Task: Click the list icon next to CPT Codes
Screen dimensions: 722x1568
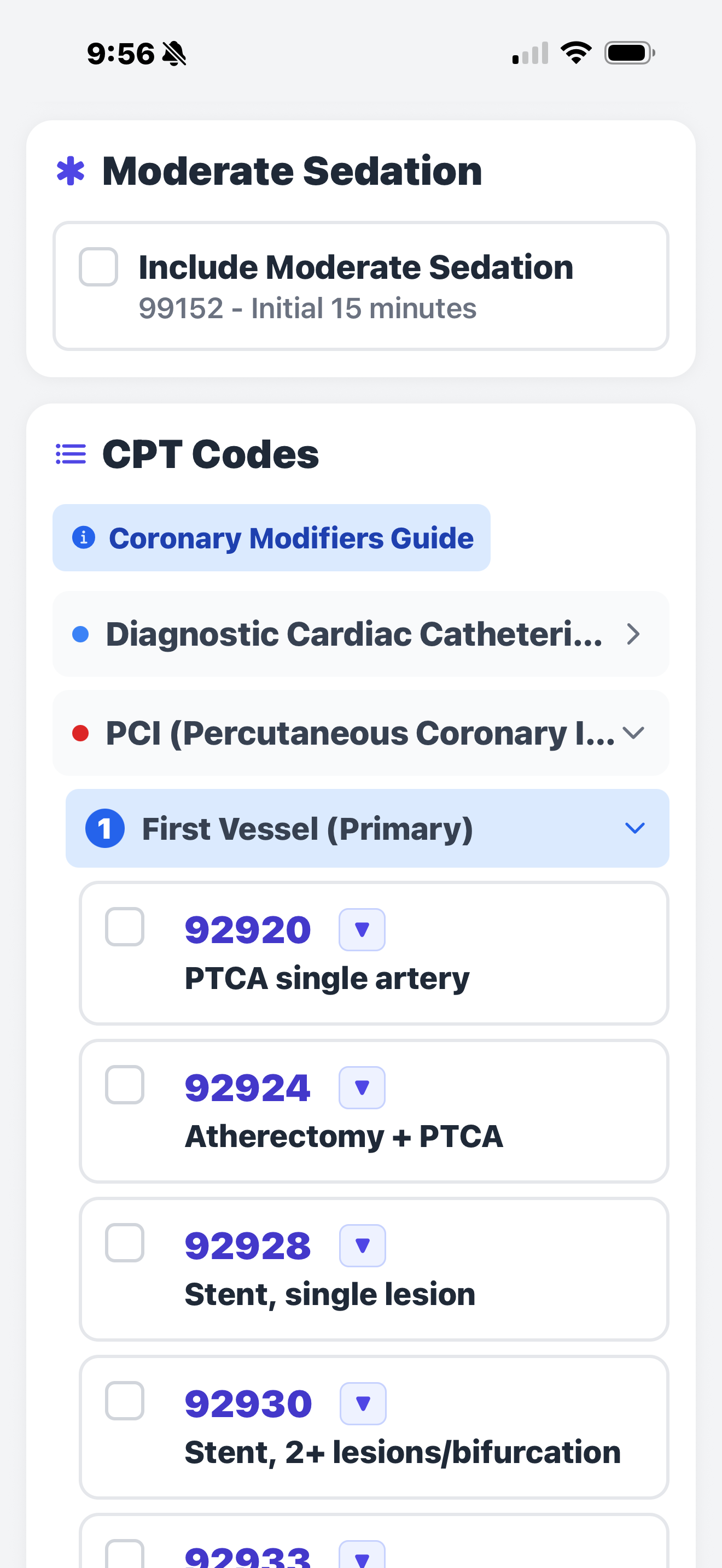Action: pos(71,454)
